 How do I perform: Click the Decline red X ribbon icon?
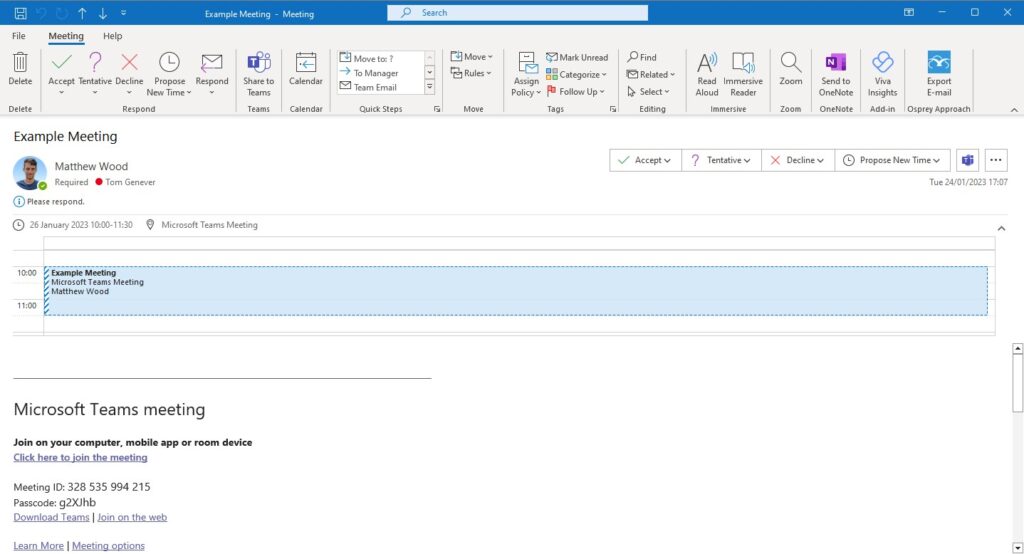pyautogui.click(x=129, y=63)
